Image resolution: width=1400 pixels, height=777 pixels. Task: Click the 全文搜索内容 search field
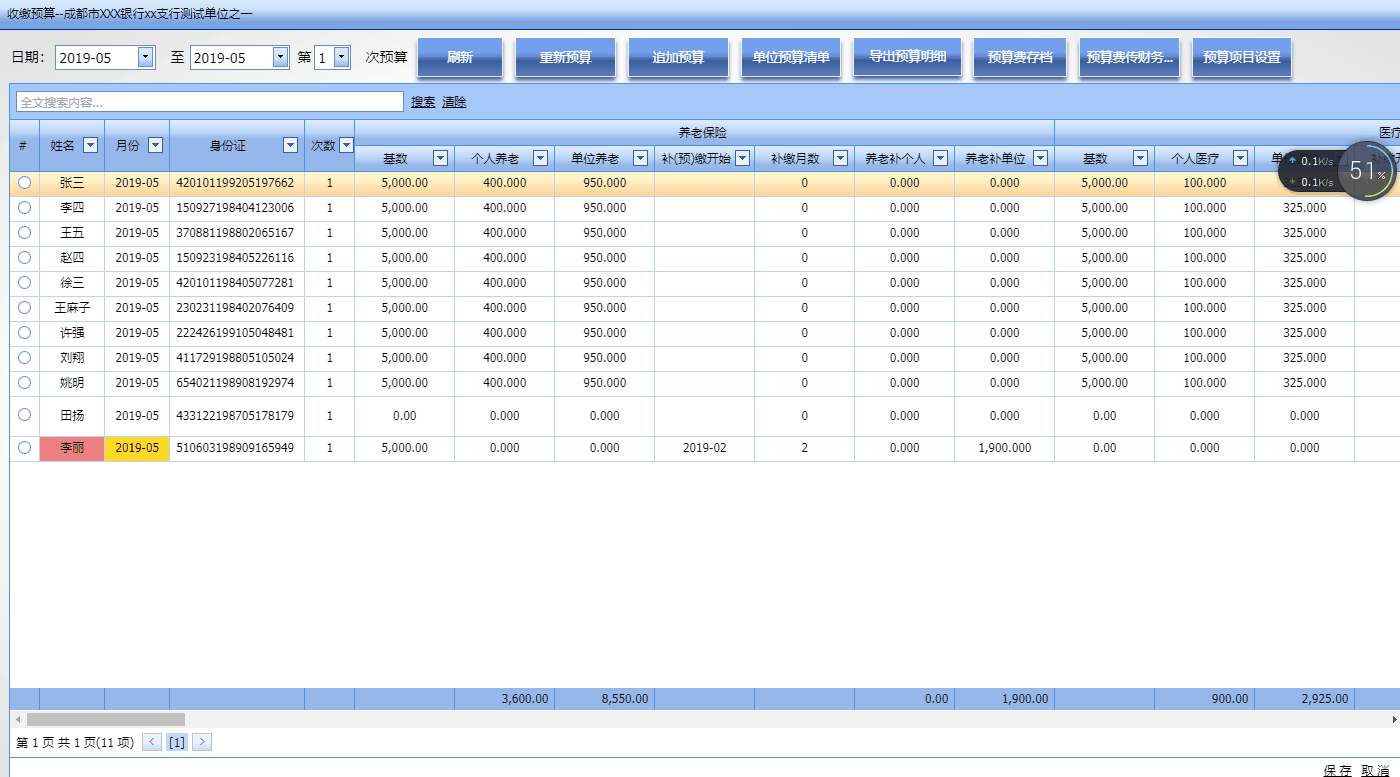(x=210, y=102)
